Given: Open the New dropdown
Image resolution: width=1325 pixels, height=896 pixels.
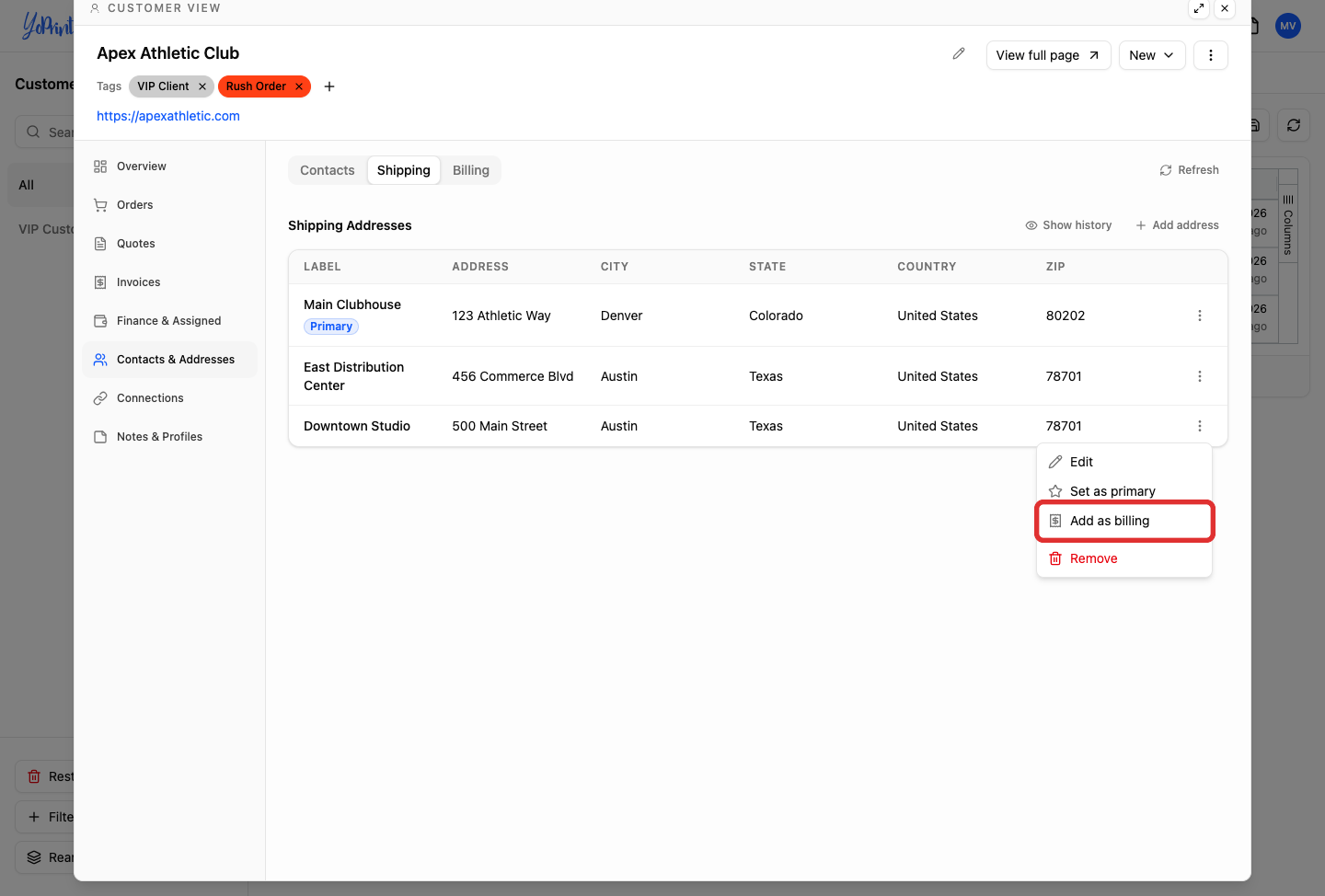Looking at the screenshot, I should (x=1152, y=55).
